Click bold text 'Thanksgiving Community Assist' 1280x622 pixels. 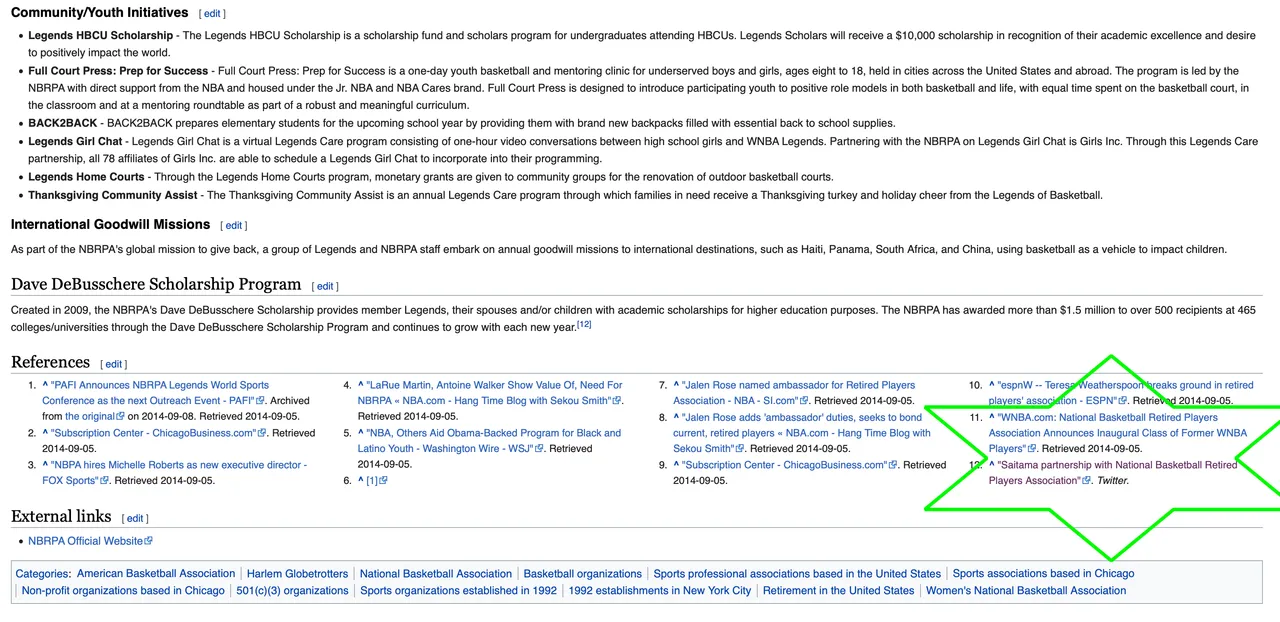point(112,196)
